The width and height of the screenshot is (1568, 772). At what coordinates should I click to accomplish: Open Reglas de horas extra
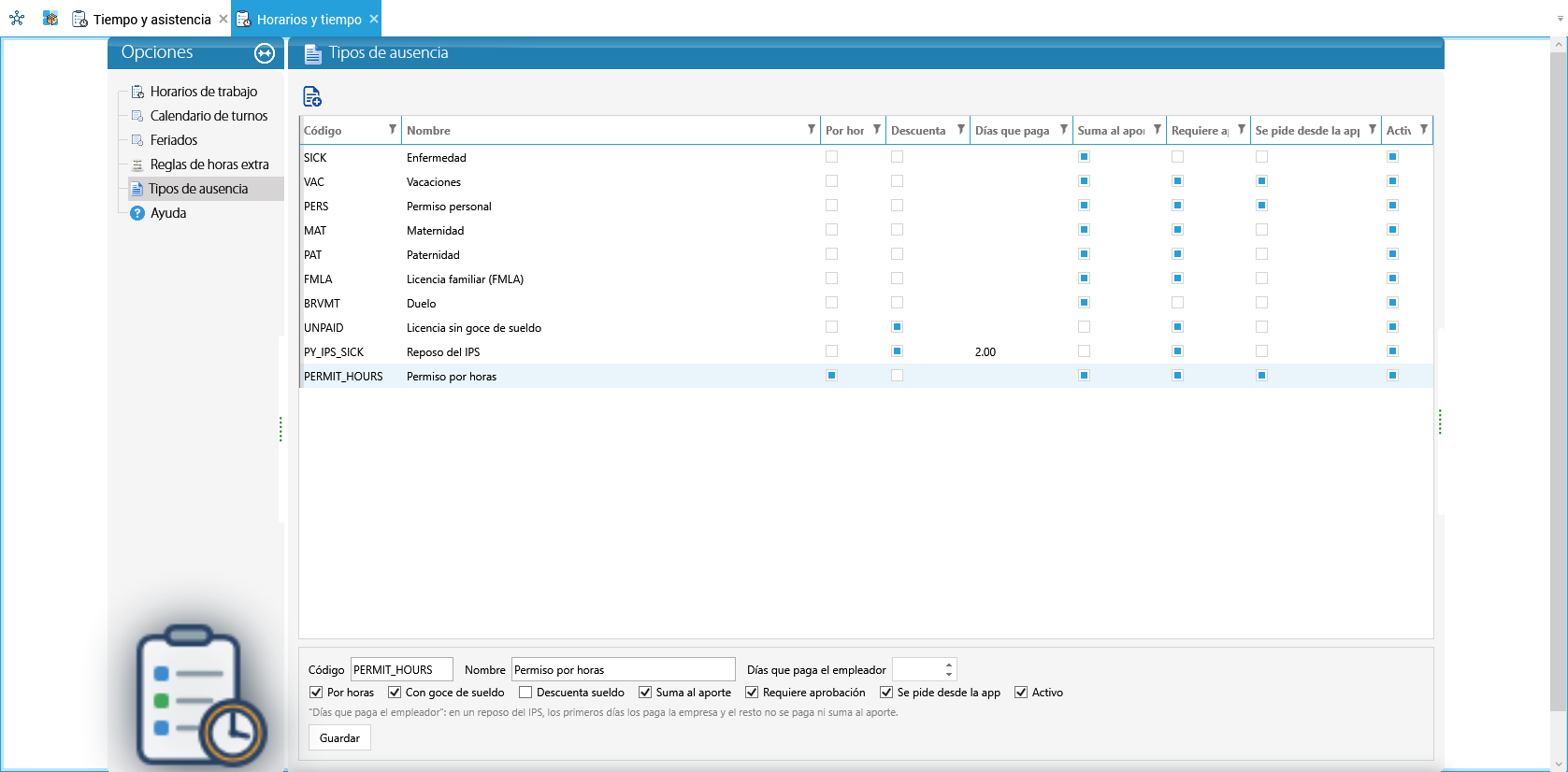[209, 164]
